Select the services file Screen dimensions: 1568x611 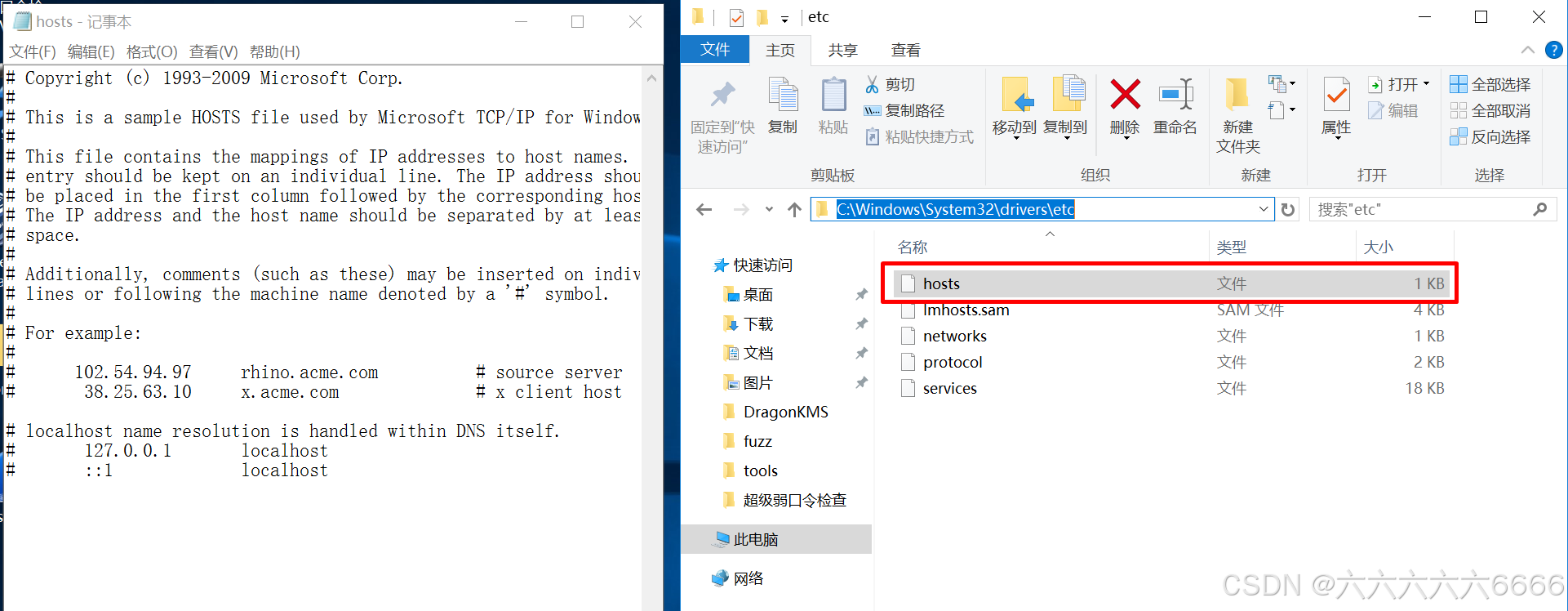[1172, 388]
